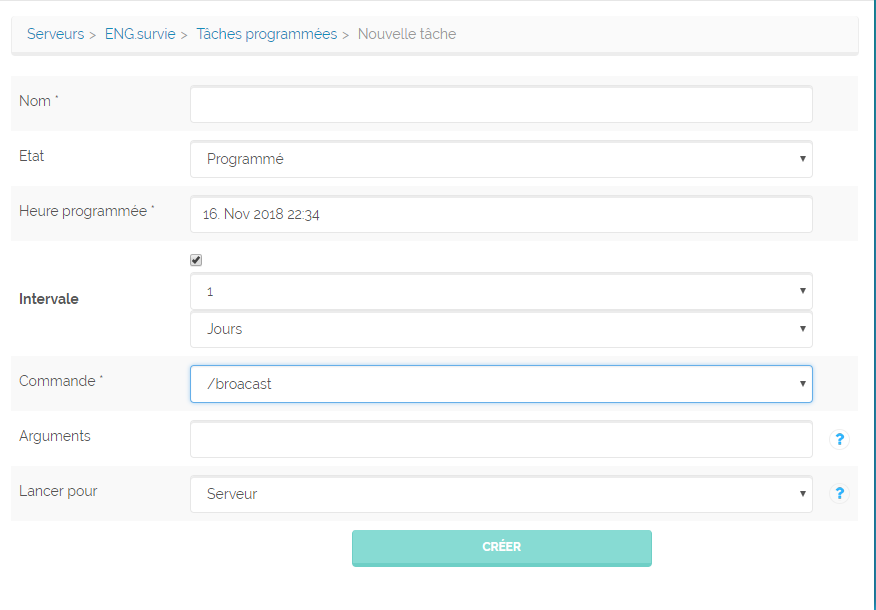The width and height of the screenshot is (876, 610).
Task: Click the bold Intervale label
Action: pyautogui.click(x=49, y=299)
